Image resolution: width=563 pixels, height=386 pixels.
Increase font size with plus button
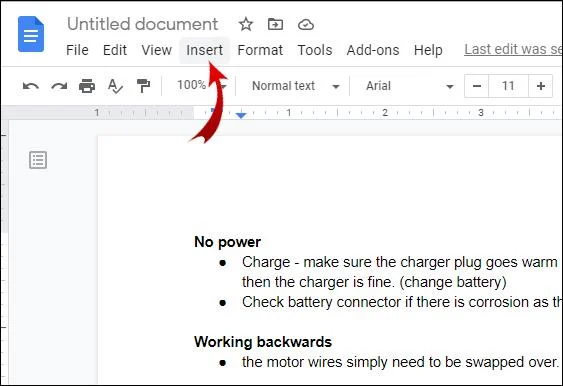coord(540,86)
